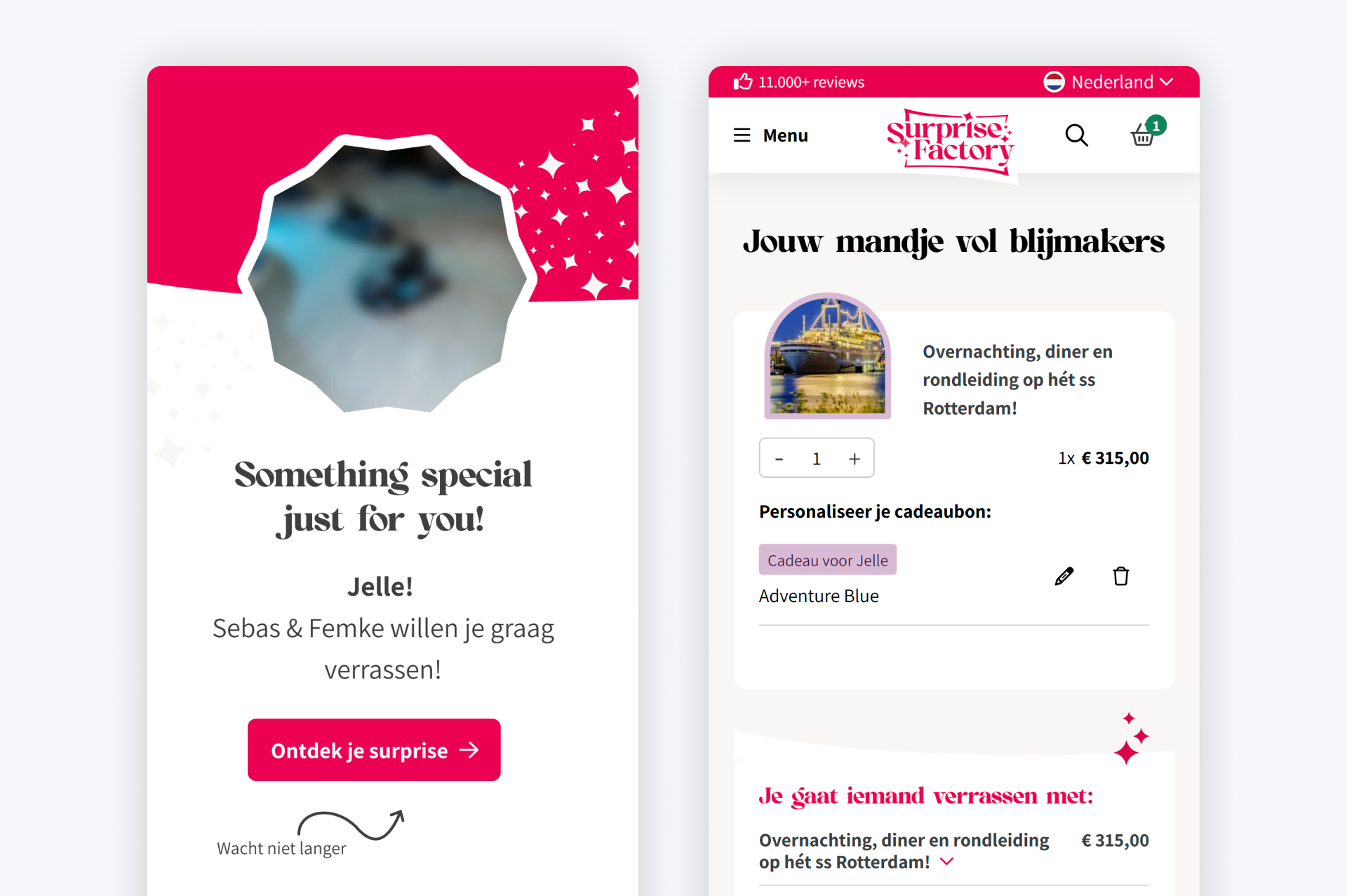Increase quantity with the plus button
Screen dimensions: 1347x896
pyautogui.click(x=855, y=458)
